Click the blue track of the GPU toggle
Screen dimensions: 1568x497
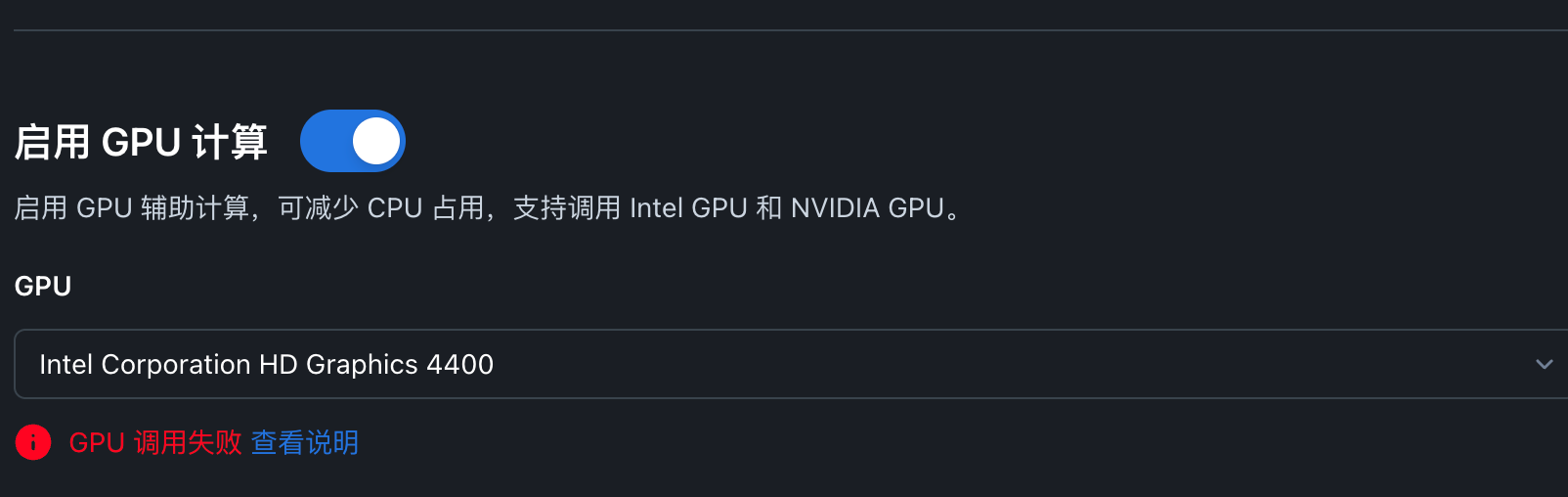[326, 141]
